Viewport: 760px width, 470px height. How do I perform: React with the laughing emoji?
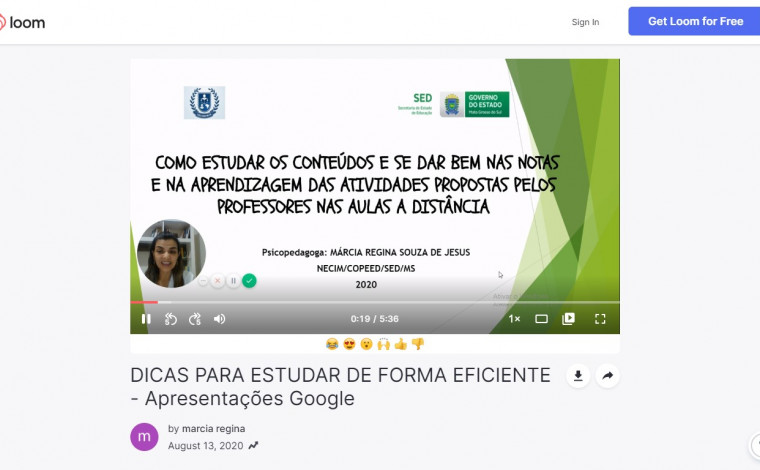(x=331, y=344)
